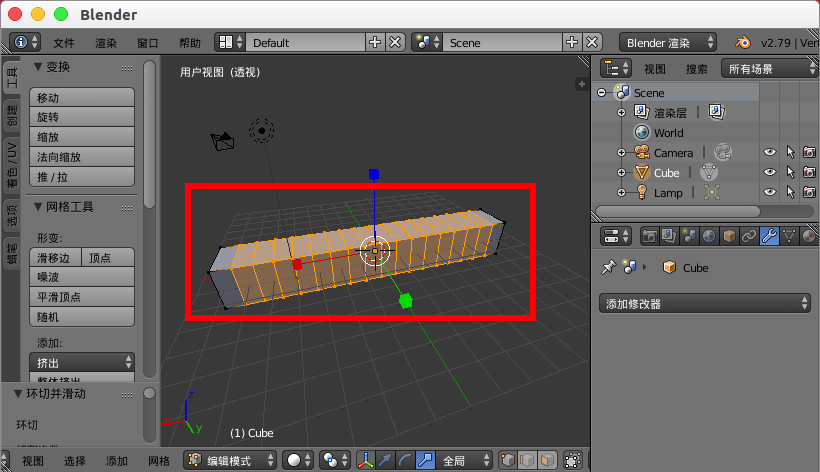Click the 旋转 button
The image size is (820, 472).
pyautogui.click(x=82, y=117)
